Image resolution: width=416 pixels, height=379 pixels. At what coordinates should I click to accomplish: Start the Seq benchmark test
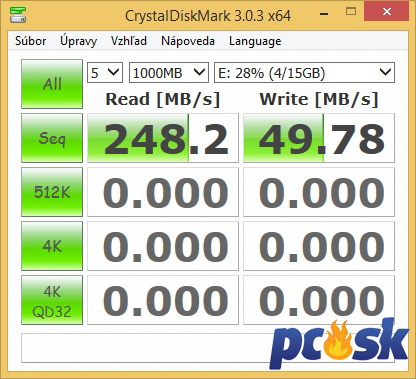pyautogui.click(x=52, y=138)
